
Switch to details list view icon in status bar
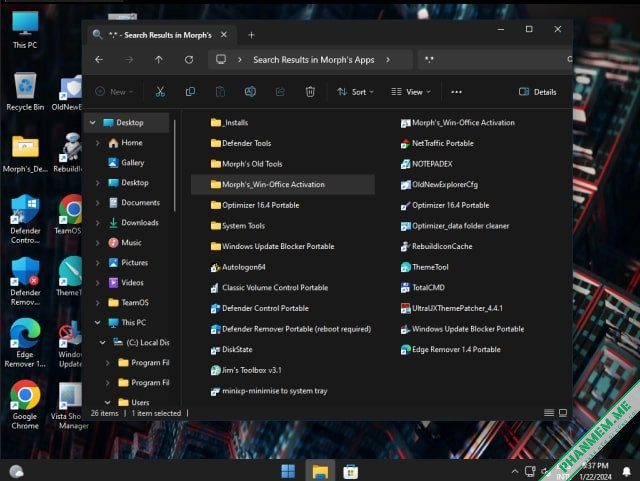coord(549,413)
